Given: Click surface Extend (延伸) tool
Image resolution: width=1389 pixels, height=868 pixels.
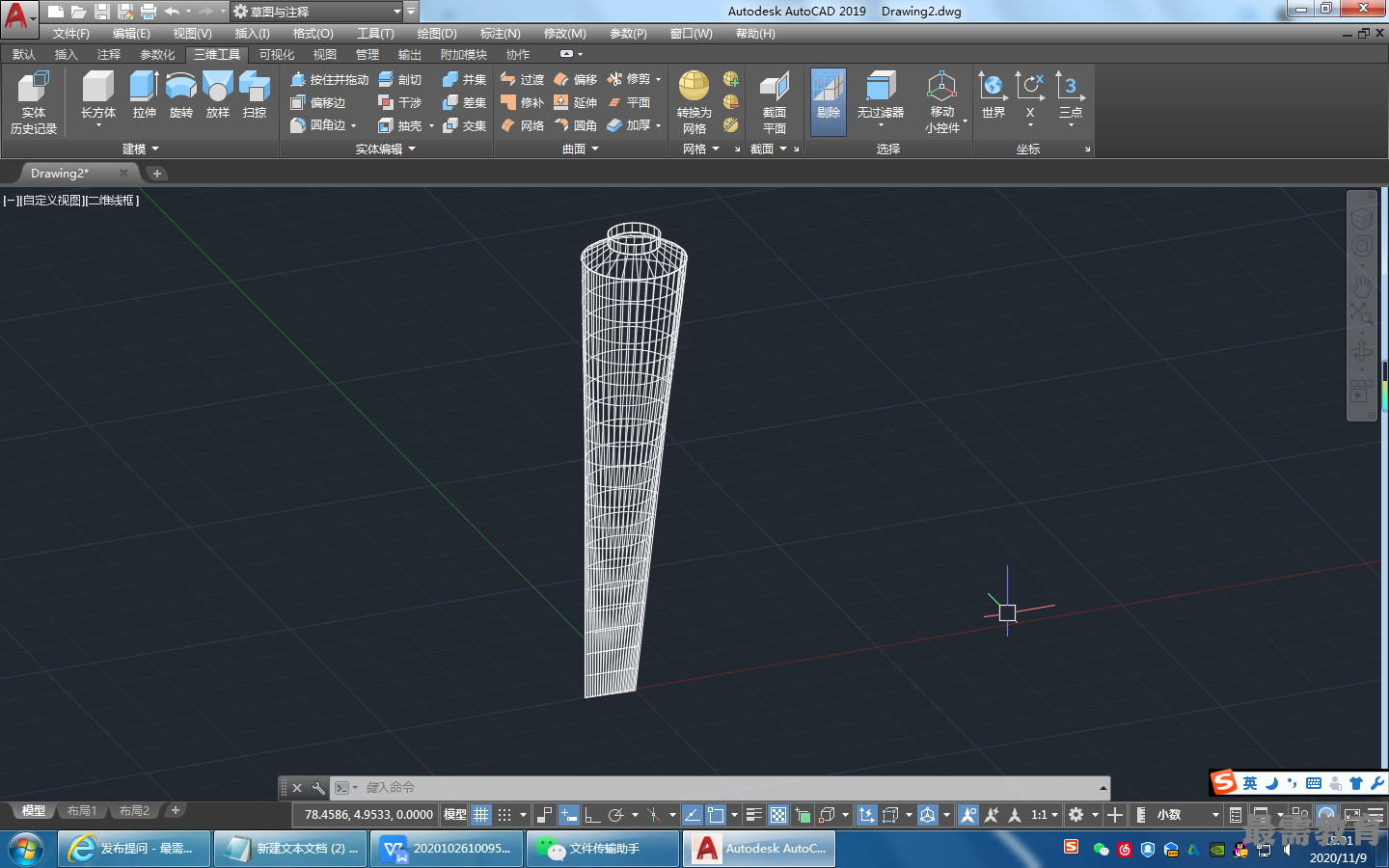Looking at the screenshot, I should click(575, 102).
